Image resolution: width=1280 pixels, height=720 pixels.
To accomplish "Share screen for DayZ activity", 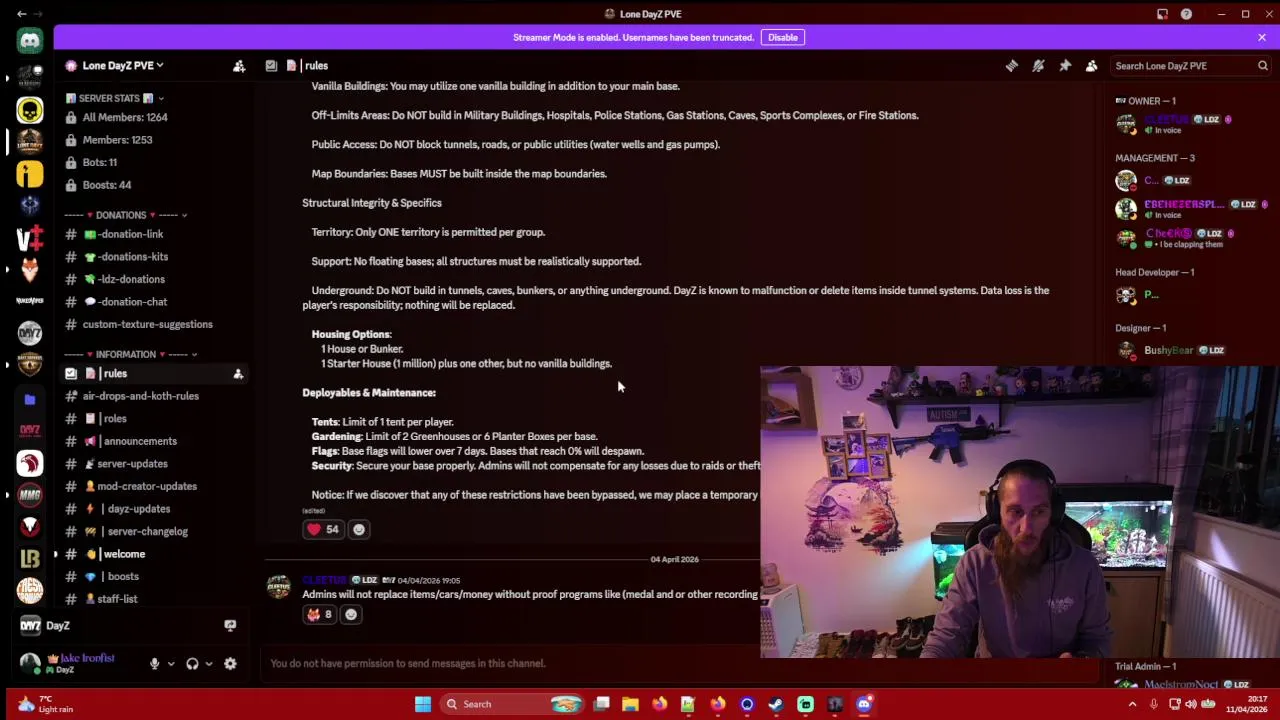I will click(230, 625).
